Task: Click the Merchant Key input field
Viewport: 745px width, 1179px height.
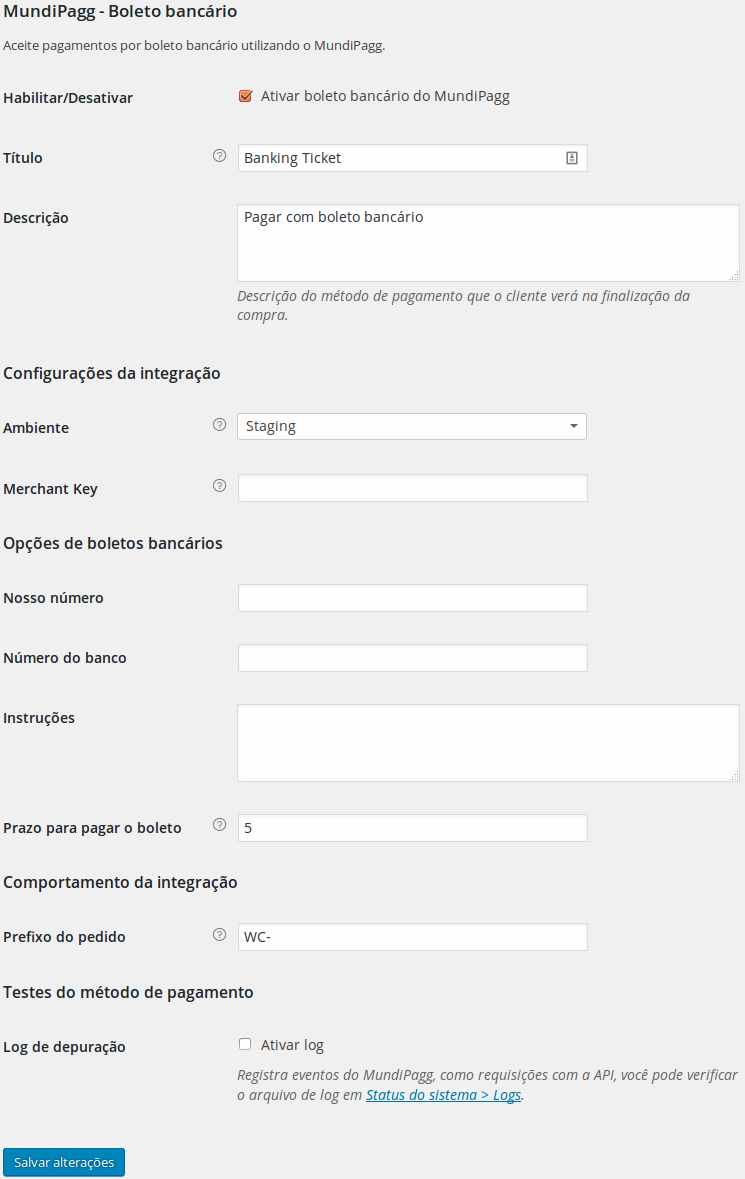Action: [x=412, y=488]
